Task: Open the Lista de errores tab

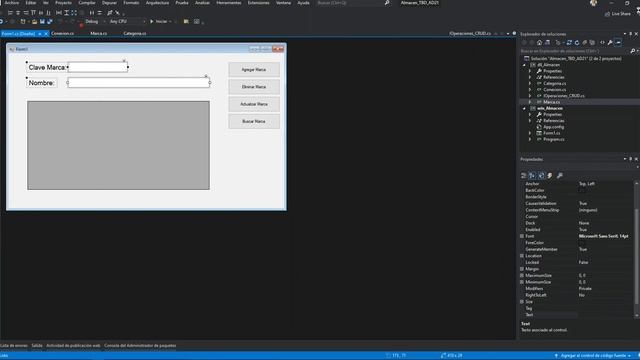Action: coord(14,346)
